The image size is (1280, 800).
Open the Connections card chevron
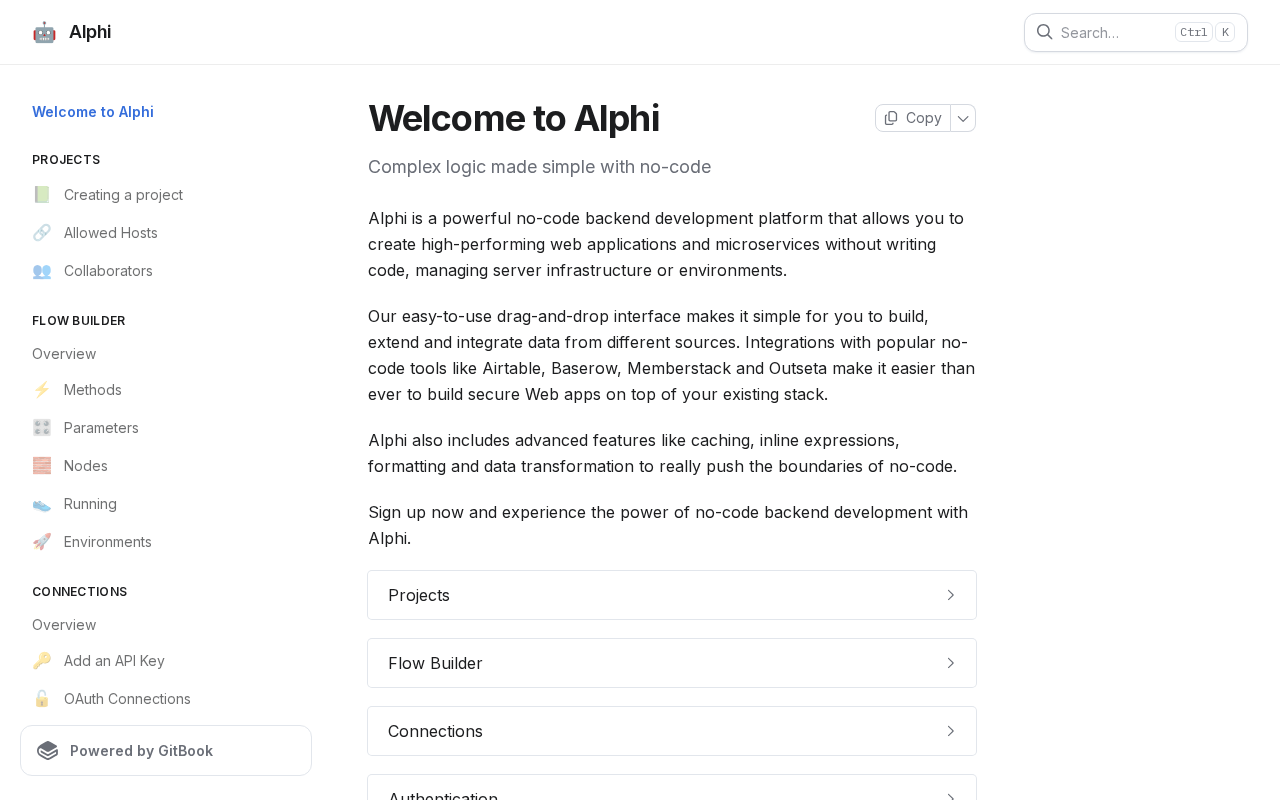(x=951, y=731)
